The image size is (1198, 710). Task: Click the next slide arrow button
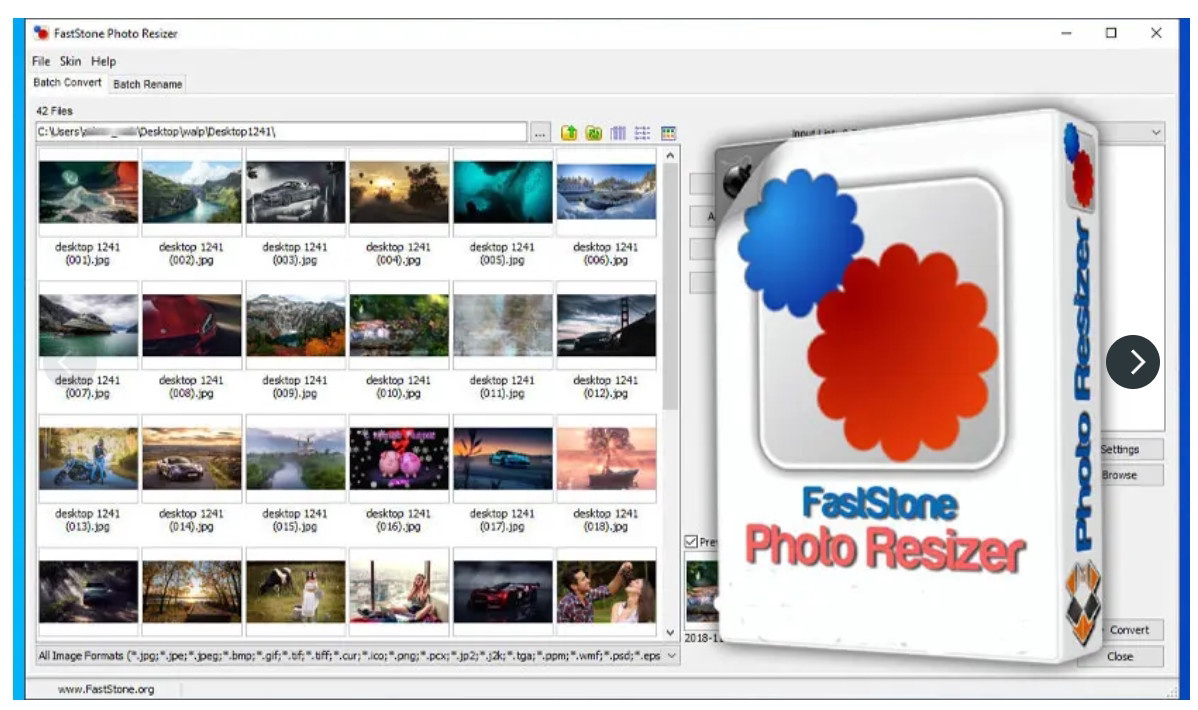[1132, 361]
